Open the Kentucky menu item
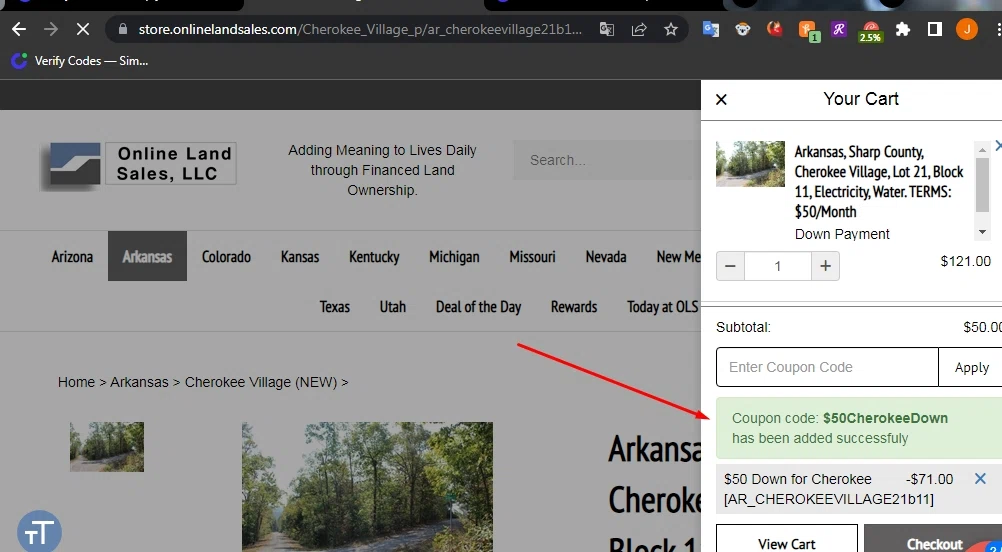This screenshot has height=552, width=1002. 374,257
